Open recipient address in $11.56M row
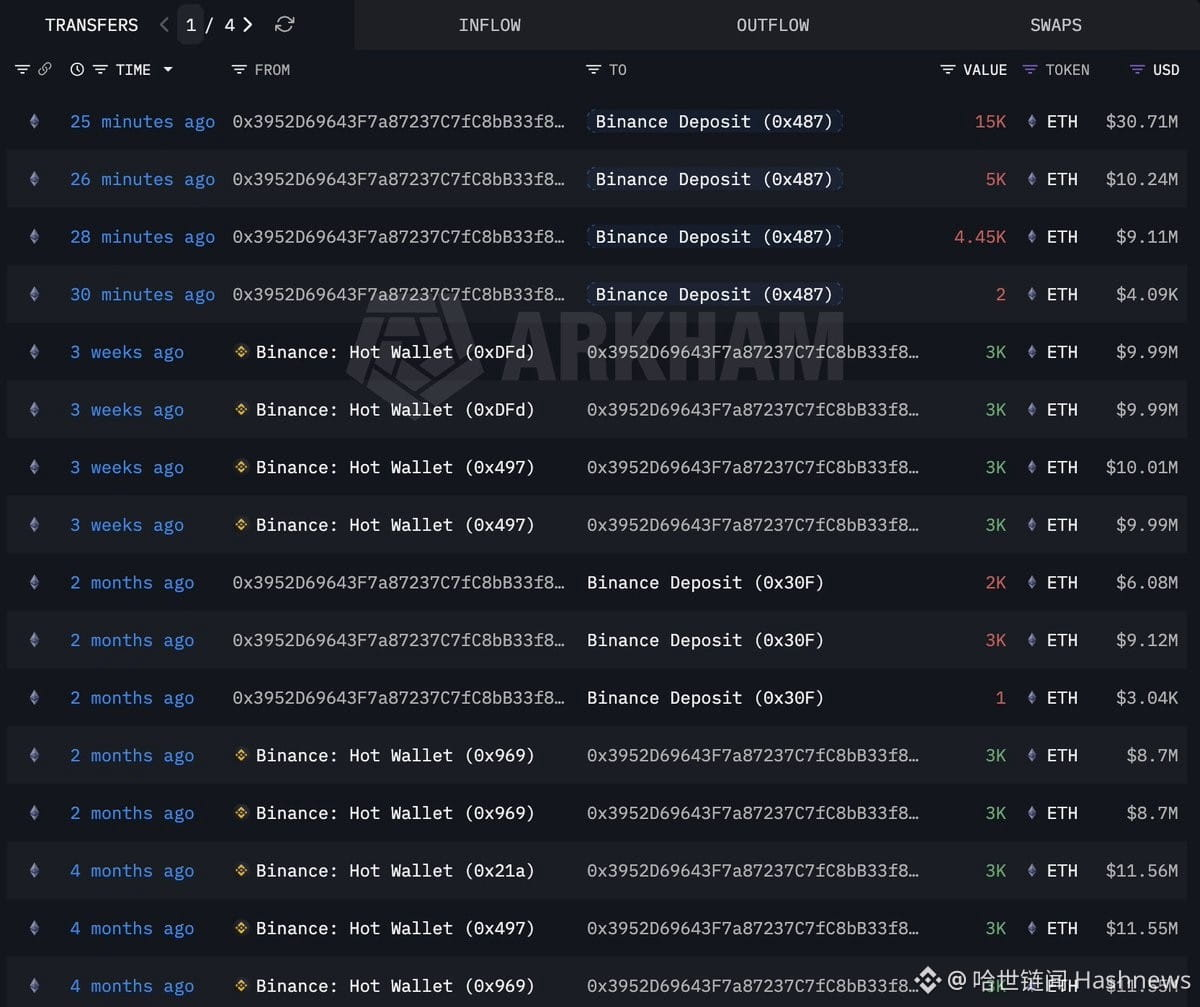The image size is (1200, 1007). pyautogui.click(x=752, y=871)
